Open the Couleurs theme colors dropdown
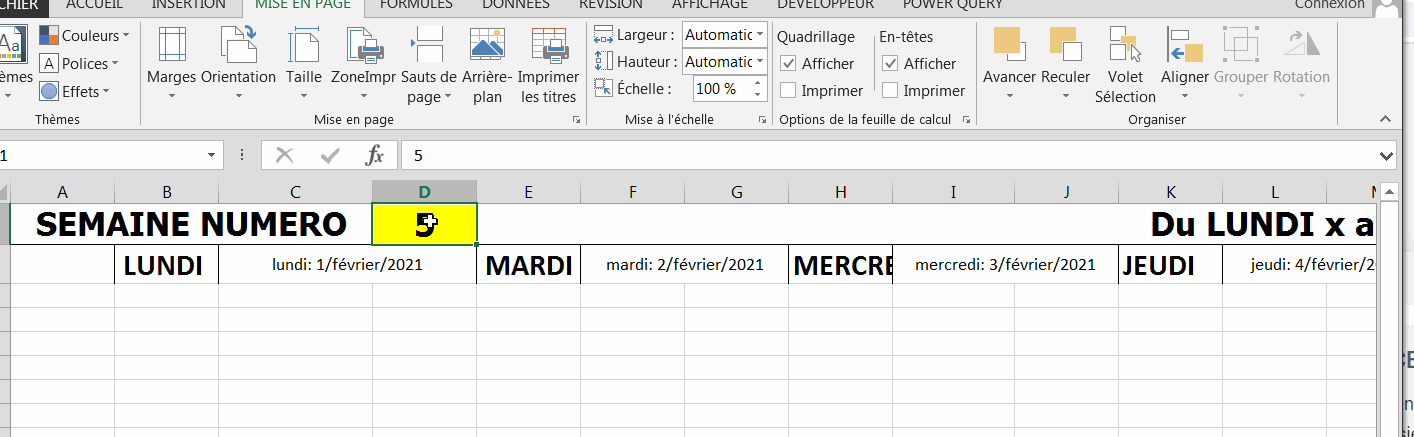The width and height of the screenshot is (1414, 437). (x=85, y=36)
